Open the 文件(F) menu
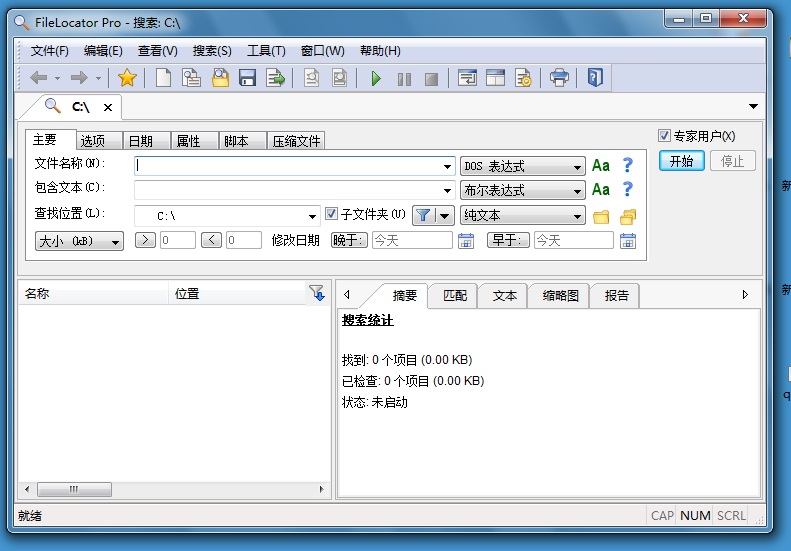 (x=49, y=51)
